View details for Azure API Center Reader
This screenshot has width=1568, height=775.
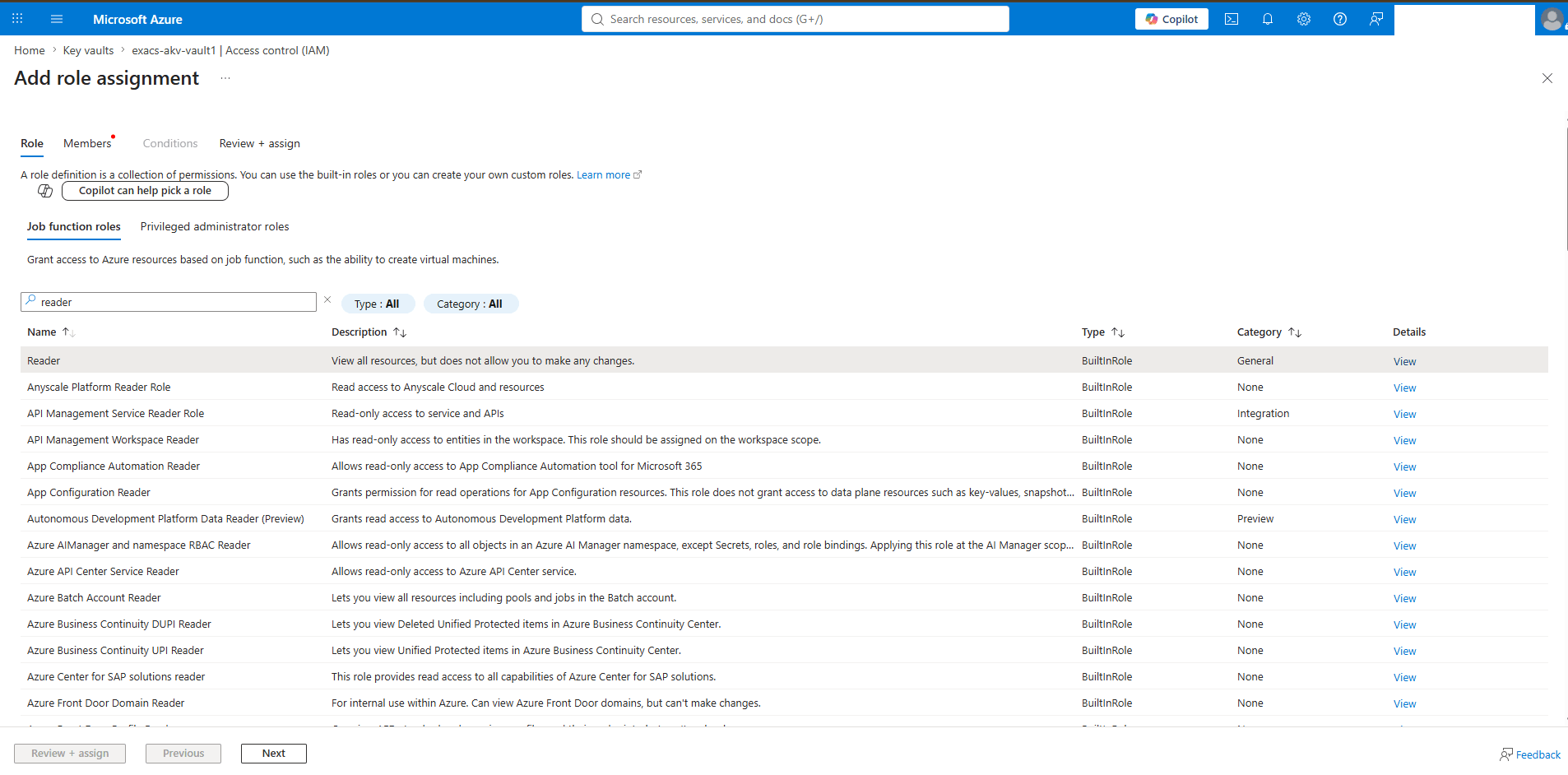click(1405, 572)
